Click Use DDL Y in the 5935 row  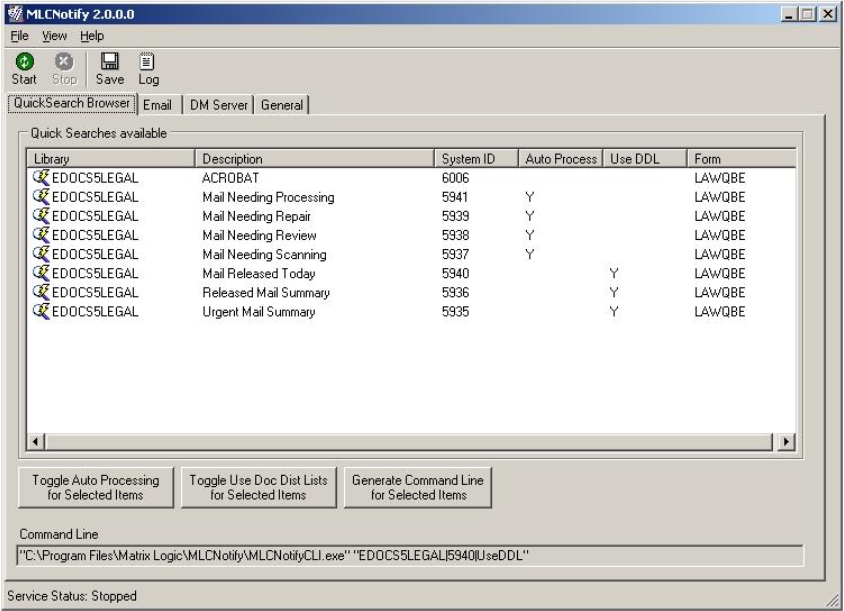click(x=614, y=312)
